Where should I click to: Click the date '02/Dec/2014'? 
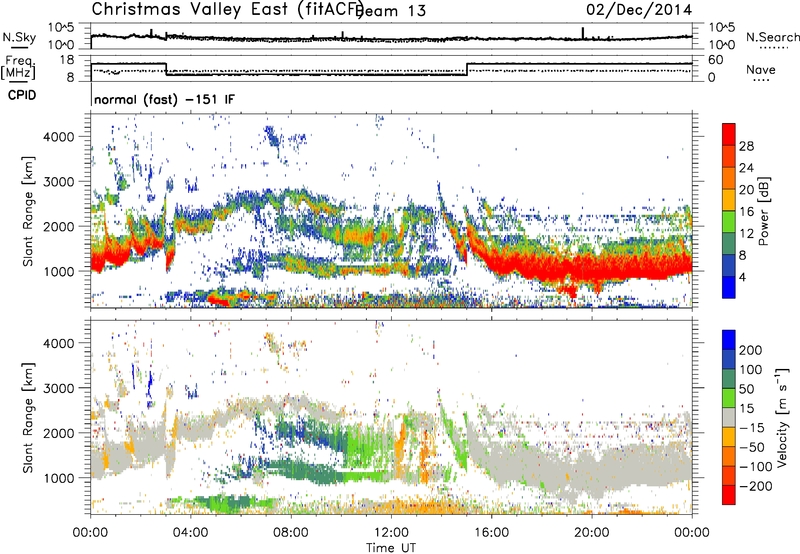click(x=639, y=10)
